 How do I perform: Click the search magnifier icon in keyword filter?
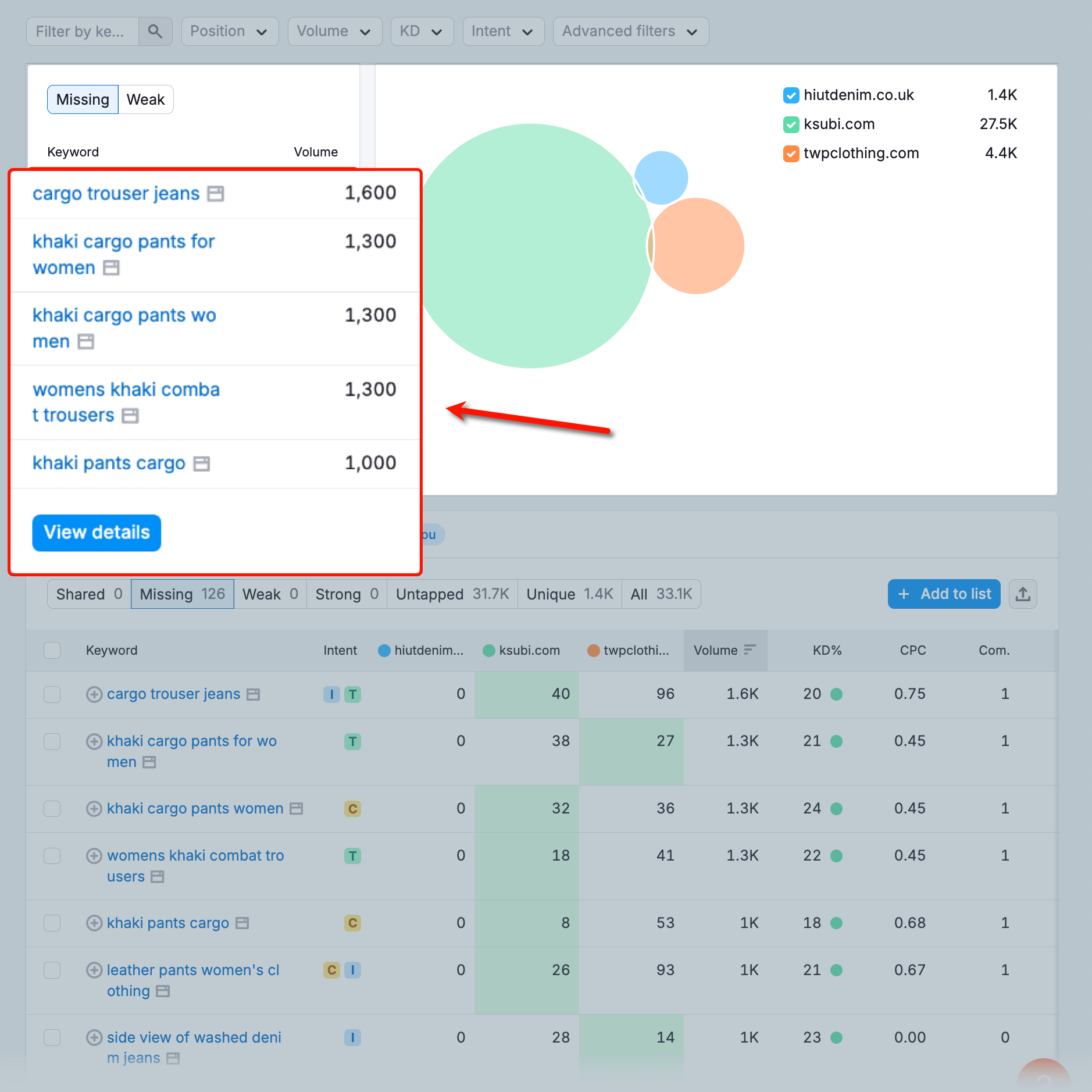pyautogui.click(x=155, y=31)
